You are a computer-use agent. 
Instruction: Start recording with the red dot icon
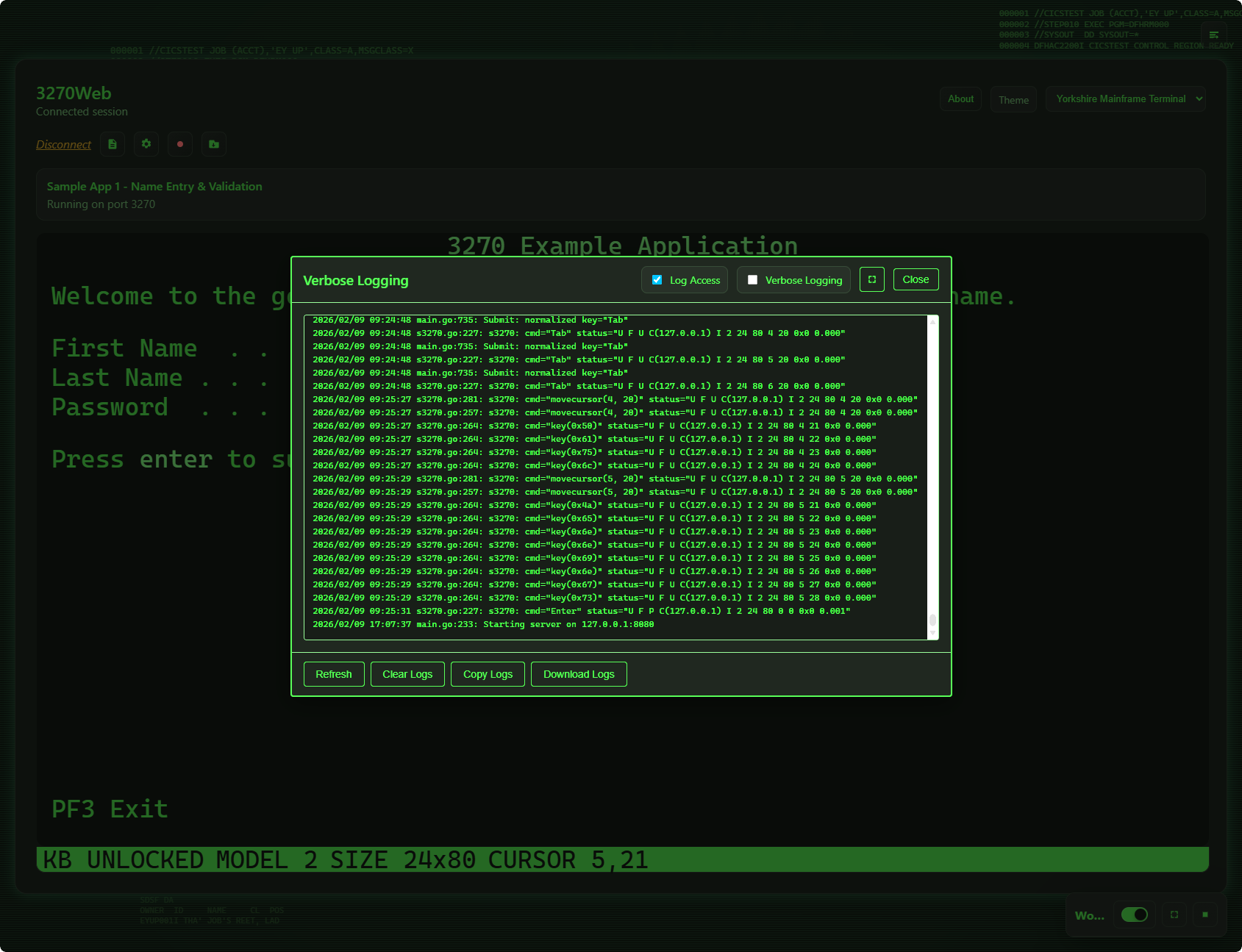pyautogui.click(x=179, y=144)
